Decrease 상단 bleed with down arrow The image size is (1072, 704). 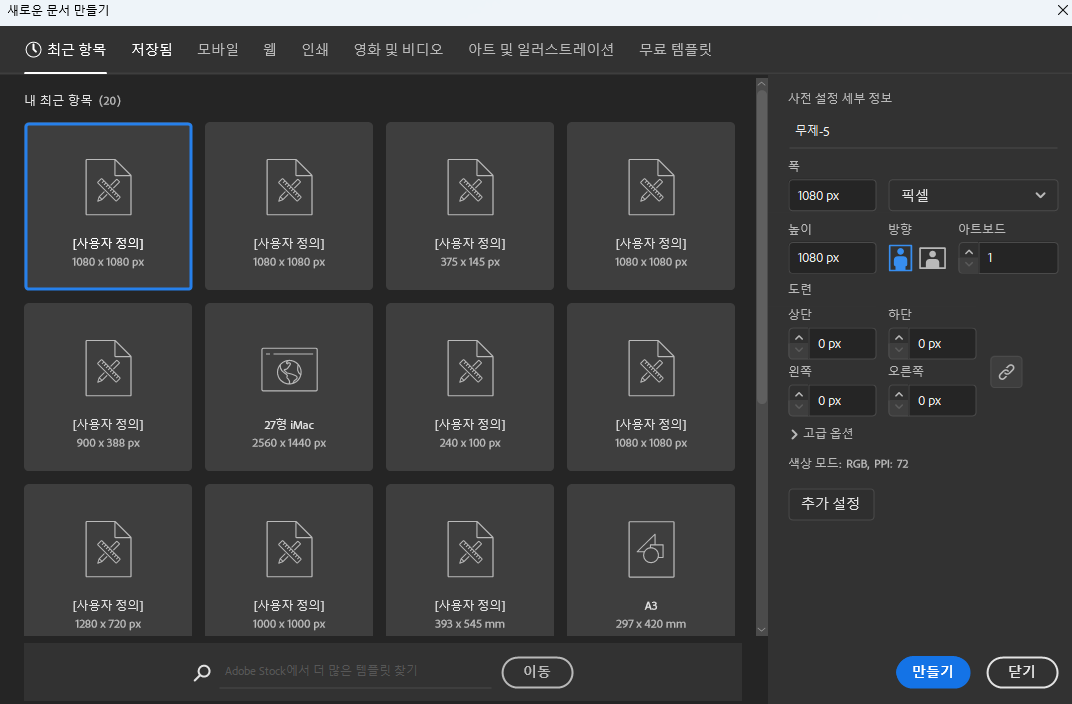799,351
